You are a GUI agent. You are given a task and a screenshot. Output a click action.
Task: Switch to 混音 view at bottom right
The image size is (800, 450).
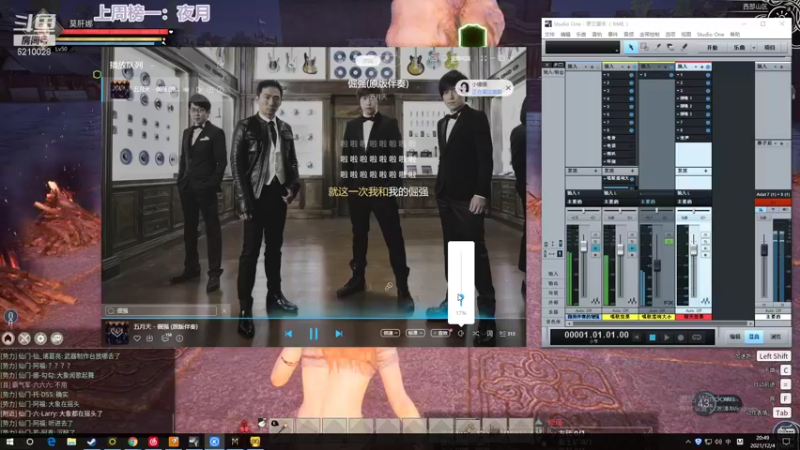pyautogui.click(x=755, y=337)
